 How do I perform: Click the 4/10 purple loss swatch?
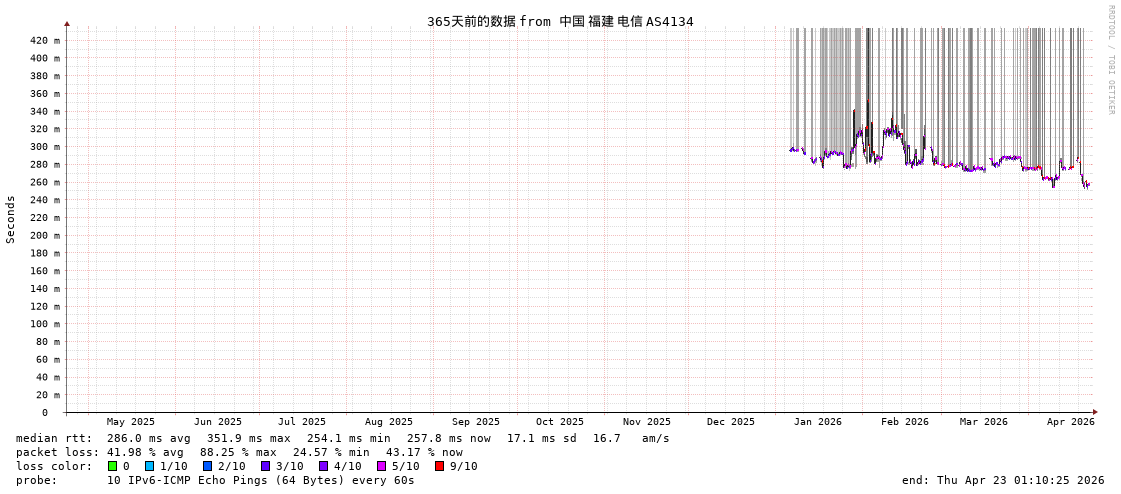click(x=323, y=466)
